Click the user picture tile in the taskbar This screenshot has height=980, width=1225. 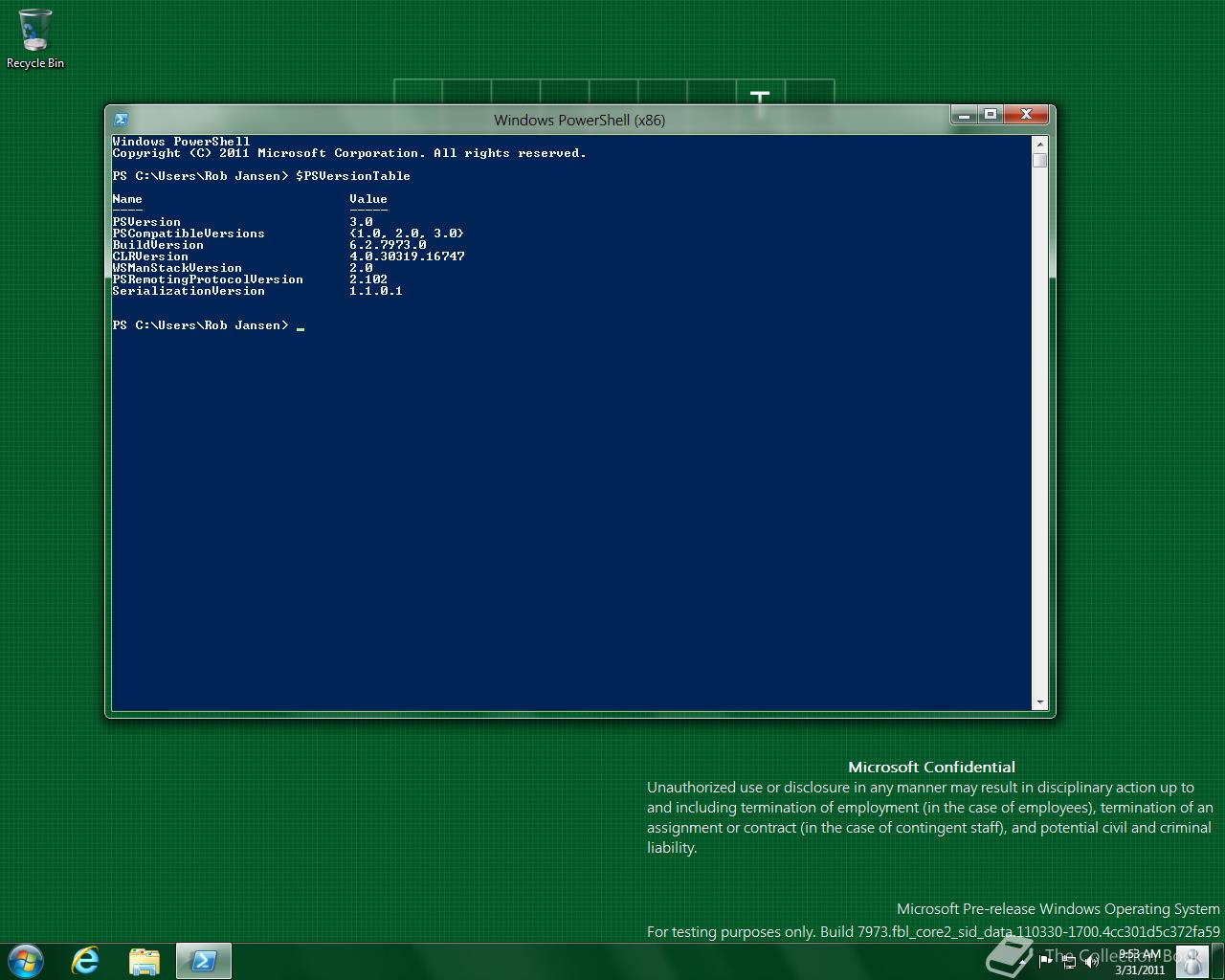pos(1192,961)
